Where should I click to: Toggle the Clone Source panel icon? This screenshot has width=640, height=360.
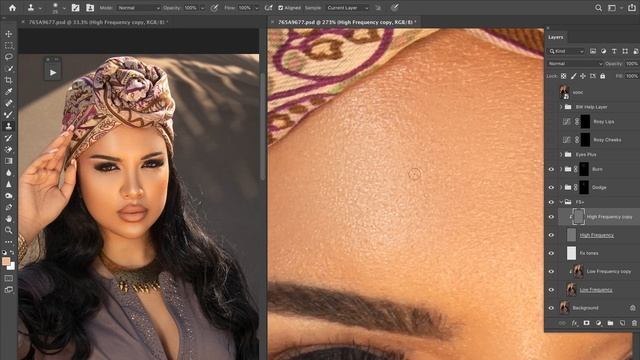(90, 8)
